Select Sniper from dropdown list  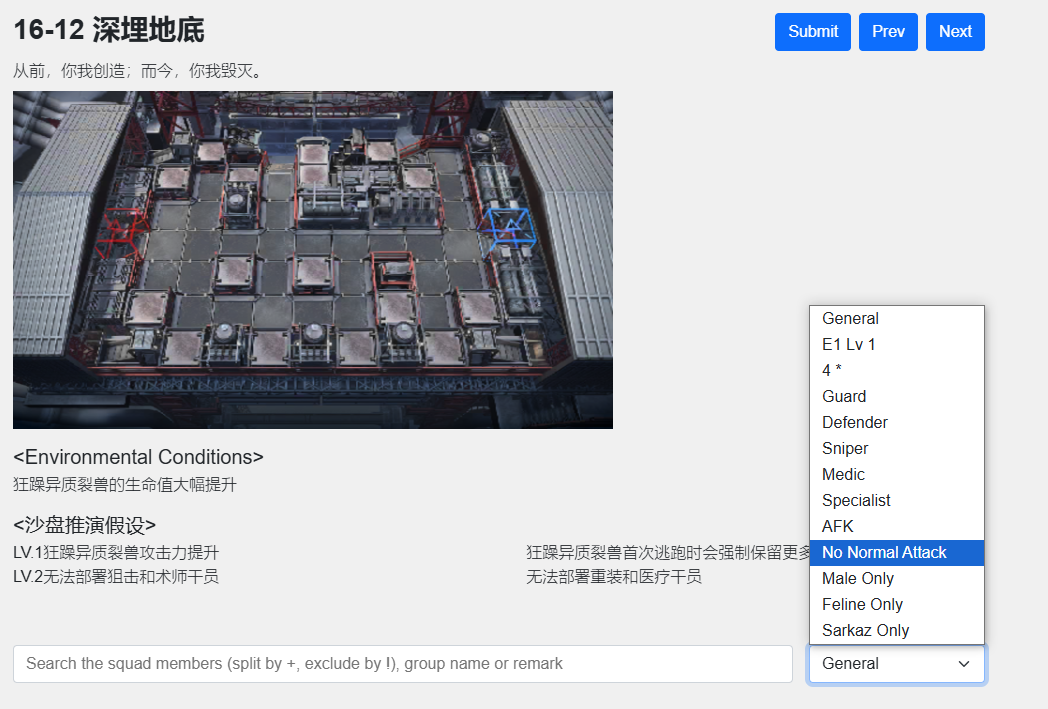896,448
